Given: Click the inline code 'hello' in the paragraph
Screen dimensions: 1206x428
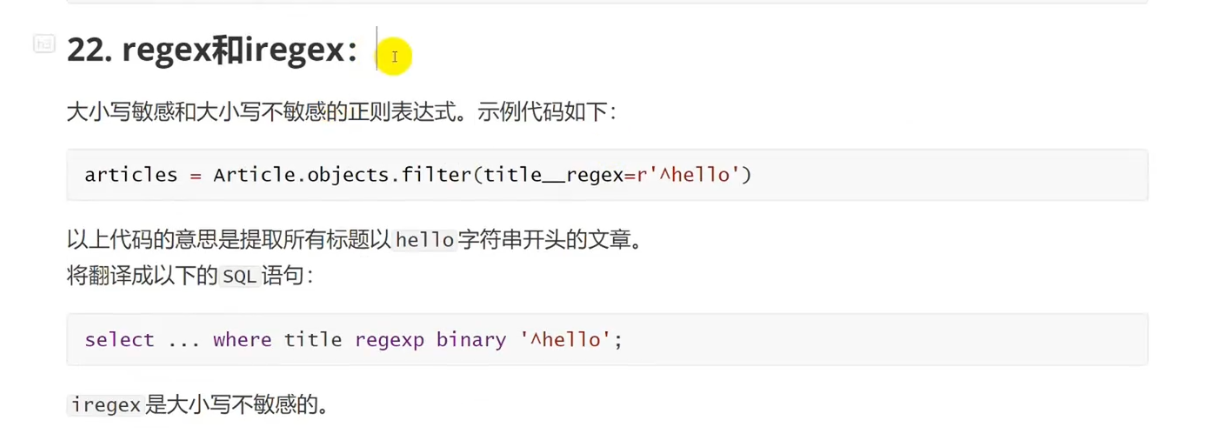Looking at the screenshot, I should (425, 240).
